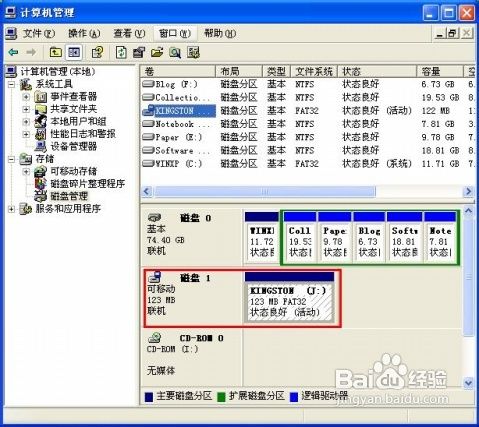Open the 查看(V) menu
479x427 pixels.
(x=129, y=33)
